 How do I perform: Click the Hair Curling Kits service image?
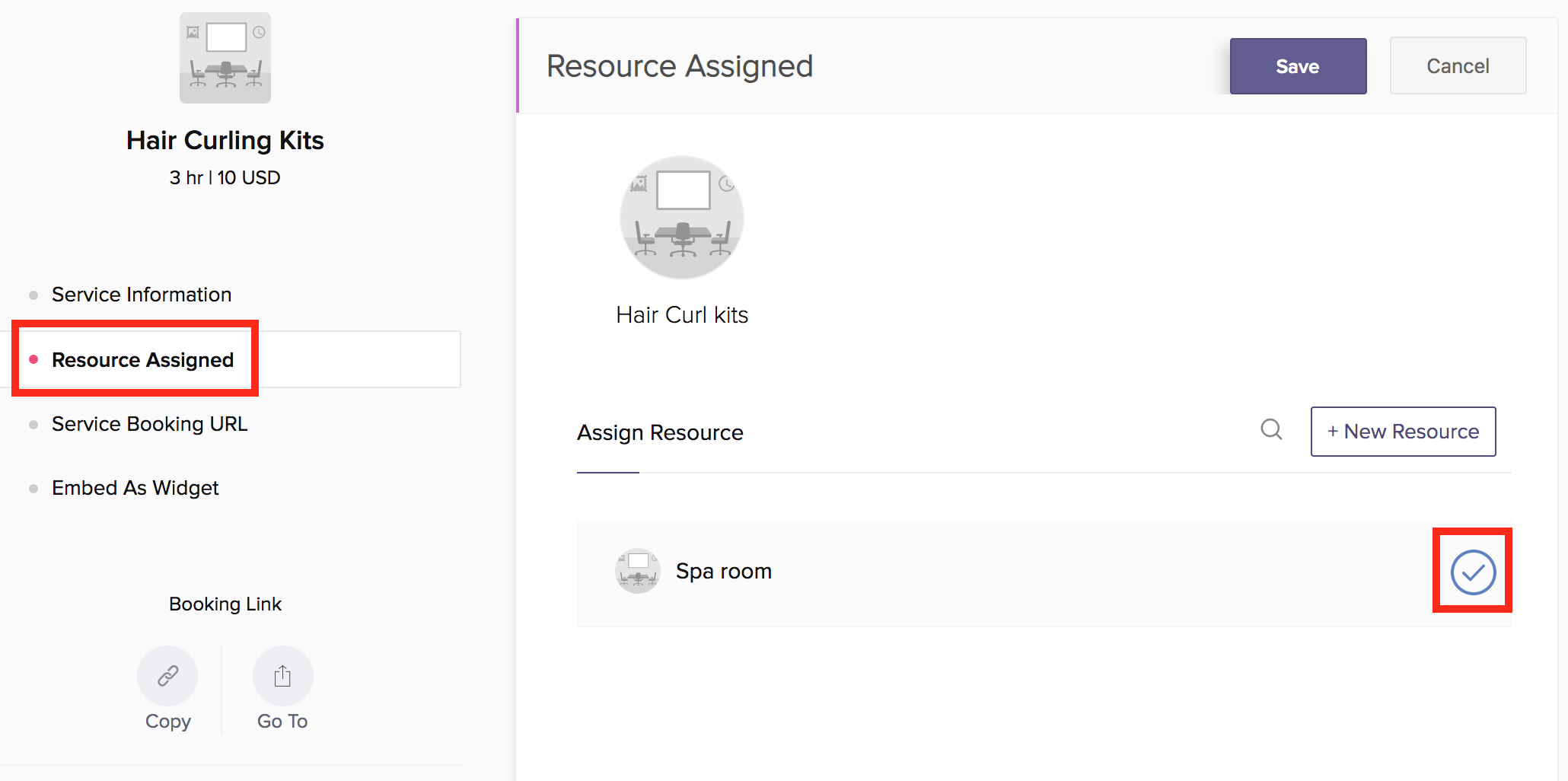[225, 58]
